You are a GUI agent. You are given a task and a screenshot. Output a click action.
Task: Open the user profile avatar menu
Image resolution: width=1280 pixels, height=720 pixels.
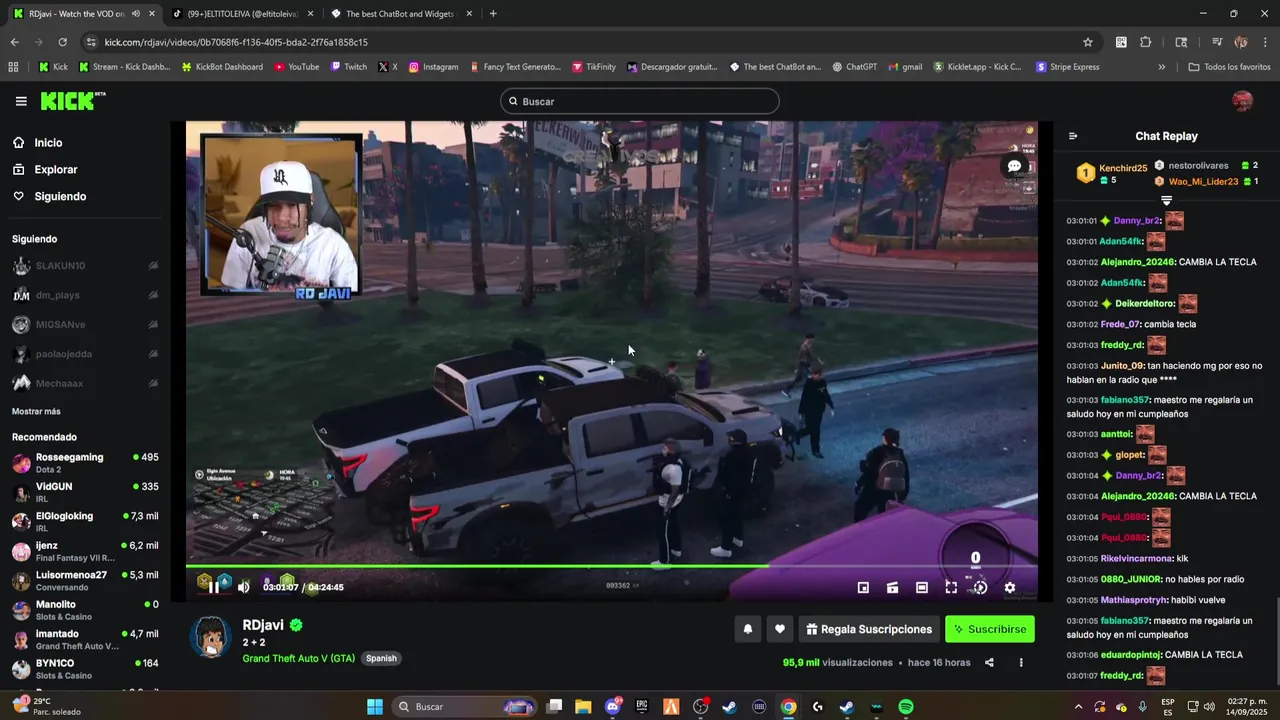(x=1242, y=101)
